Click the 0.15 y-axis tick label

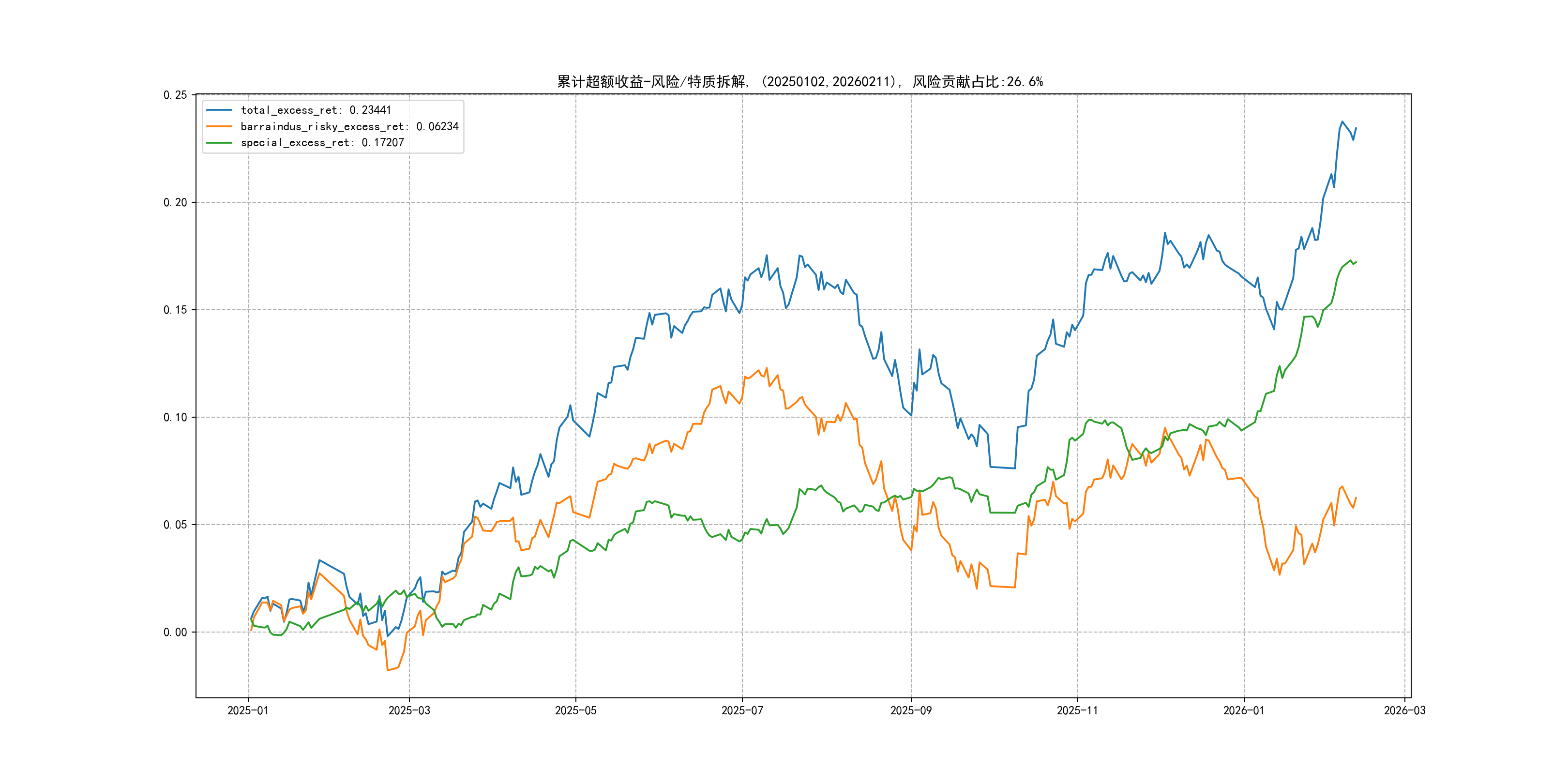tap(175, 310)
